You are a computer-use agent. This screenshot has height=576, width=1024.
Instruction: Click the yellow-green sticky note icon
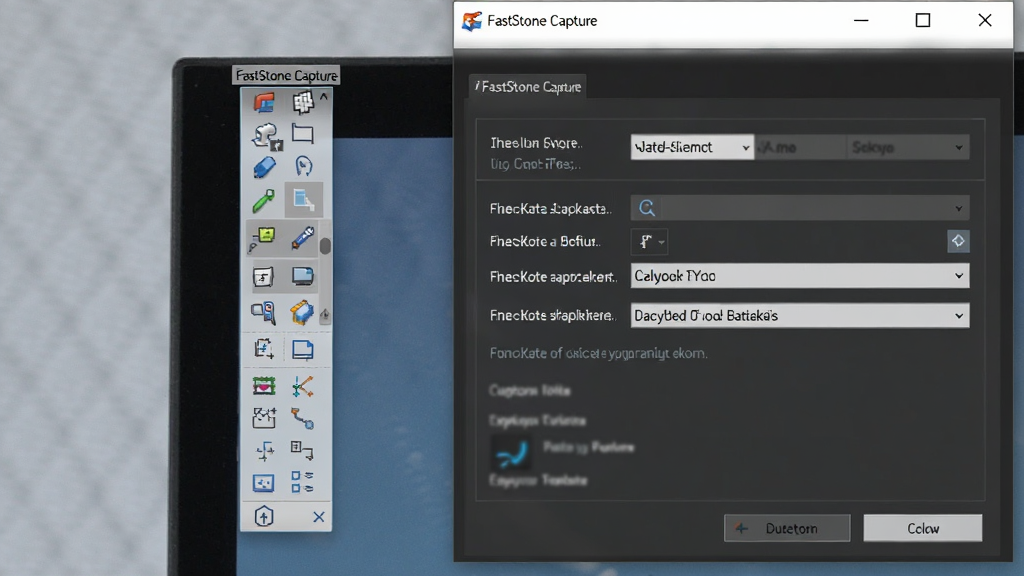coord(263,238)
